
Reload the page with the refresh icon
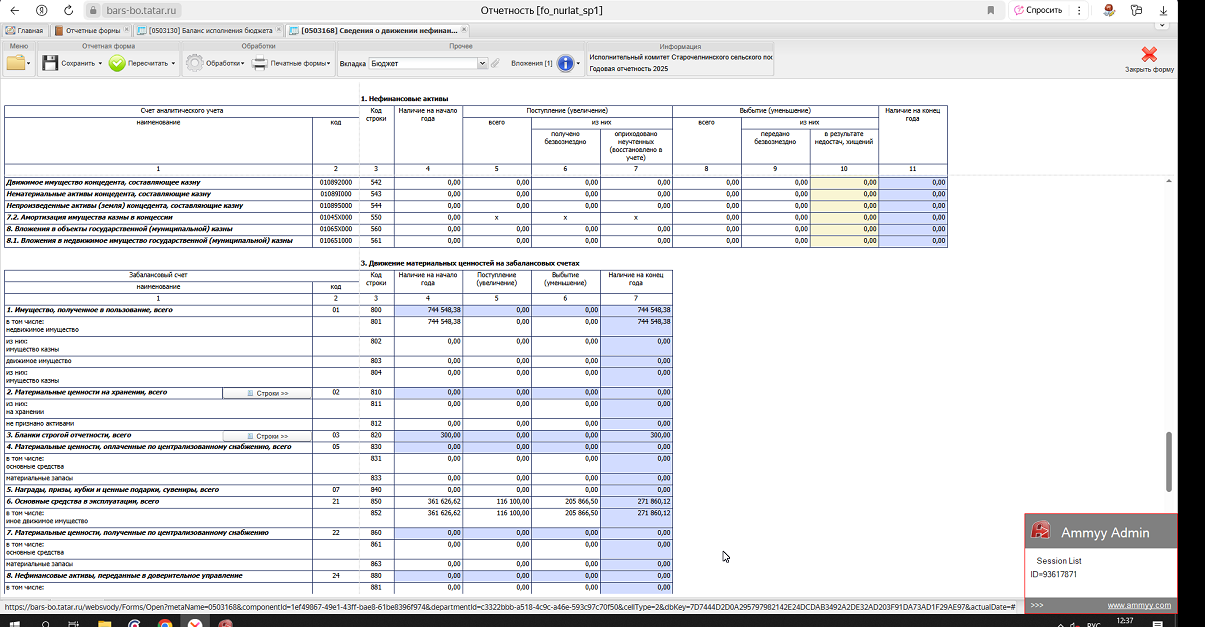coord(69,9)
